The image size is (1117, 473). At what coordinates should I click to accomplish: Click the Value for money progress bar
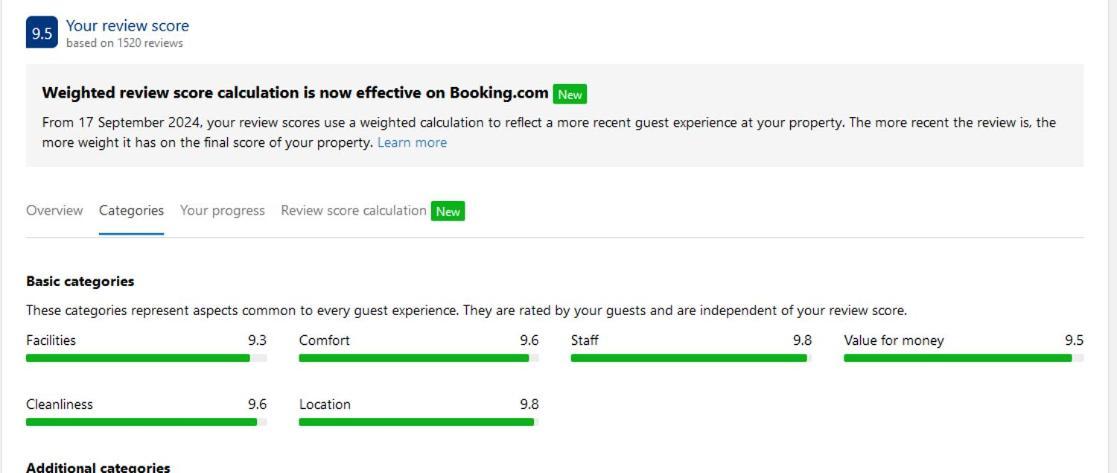click(964, 358)
